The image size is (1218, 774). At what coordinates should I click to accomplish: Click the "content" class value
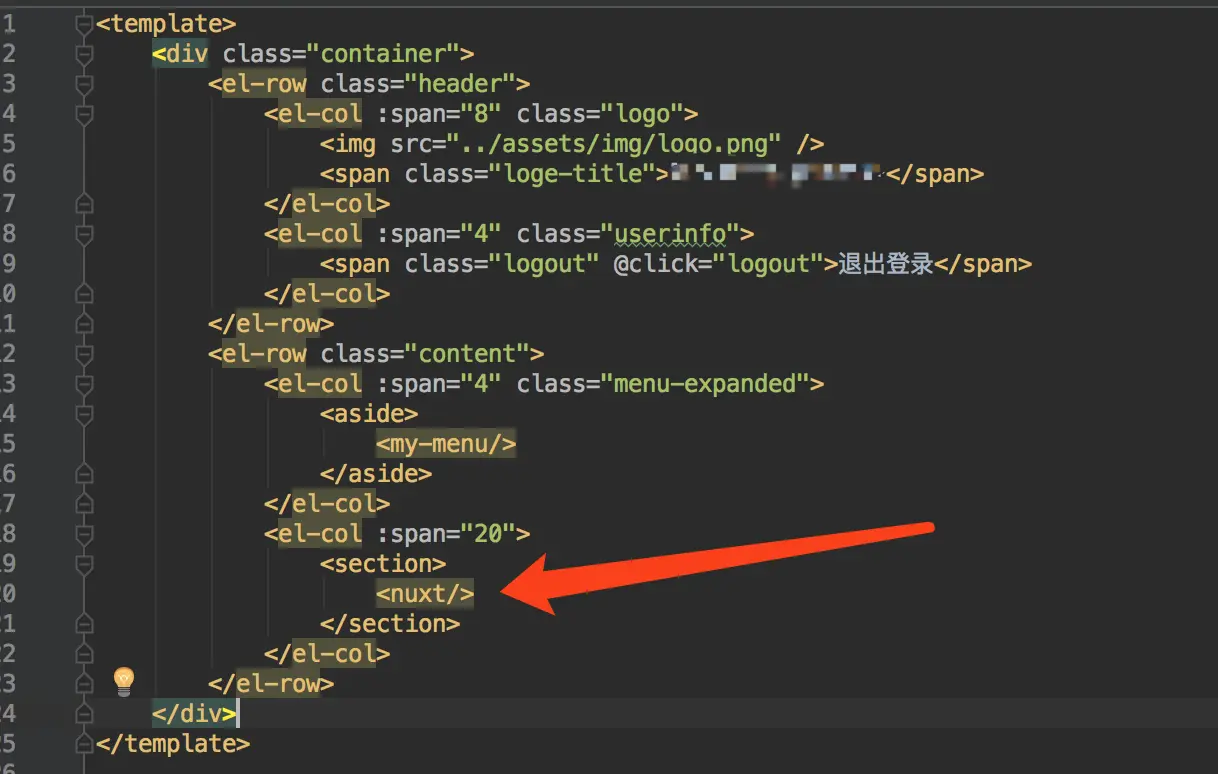click(466, 354)
